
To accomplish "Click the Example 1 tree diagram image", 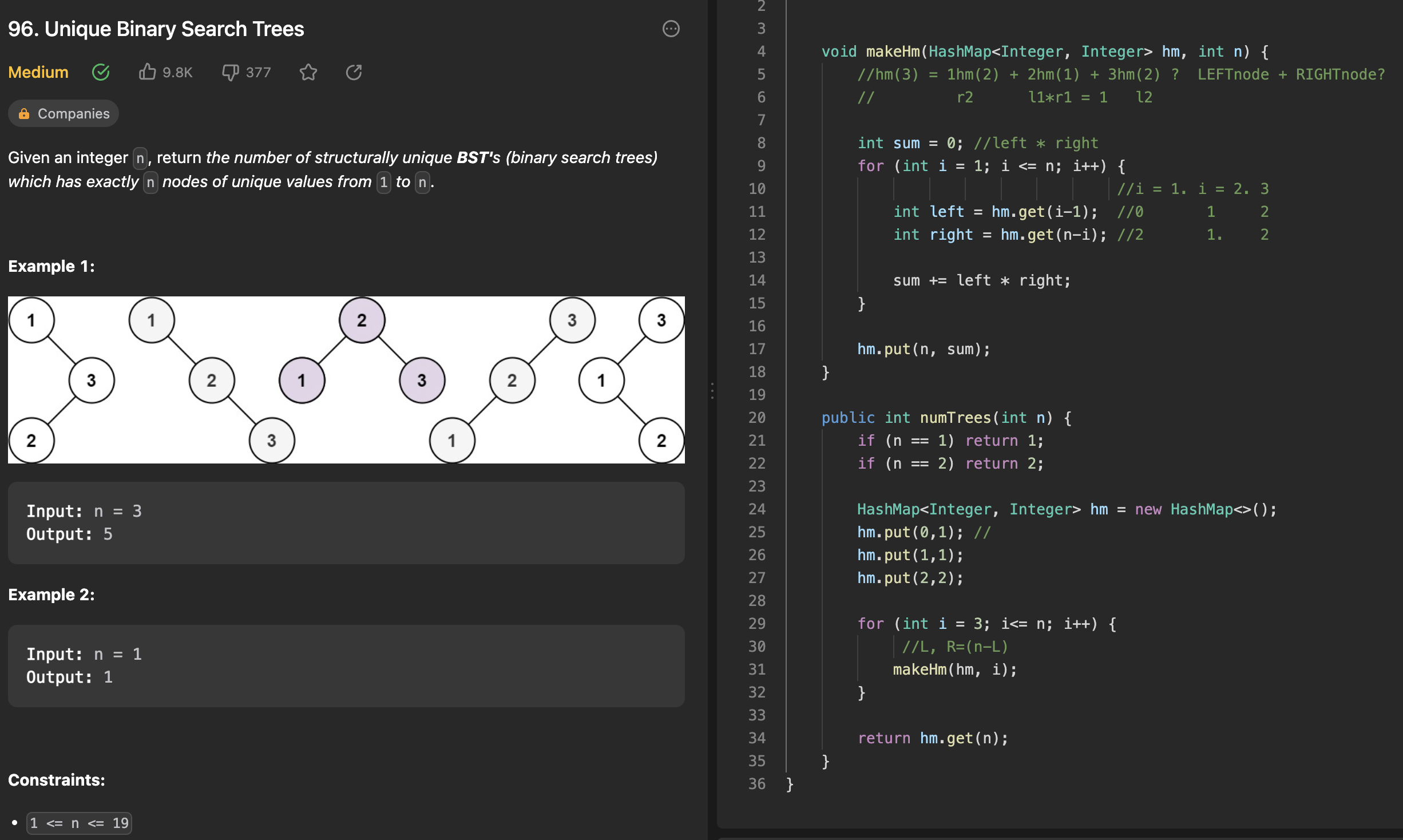I will [x=346, y=379].
